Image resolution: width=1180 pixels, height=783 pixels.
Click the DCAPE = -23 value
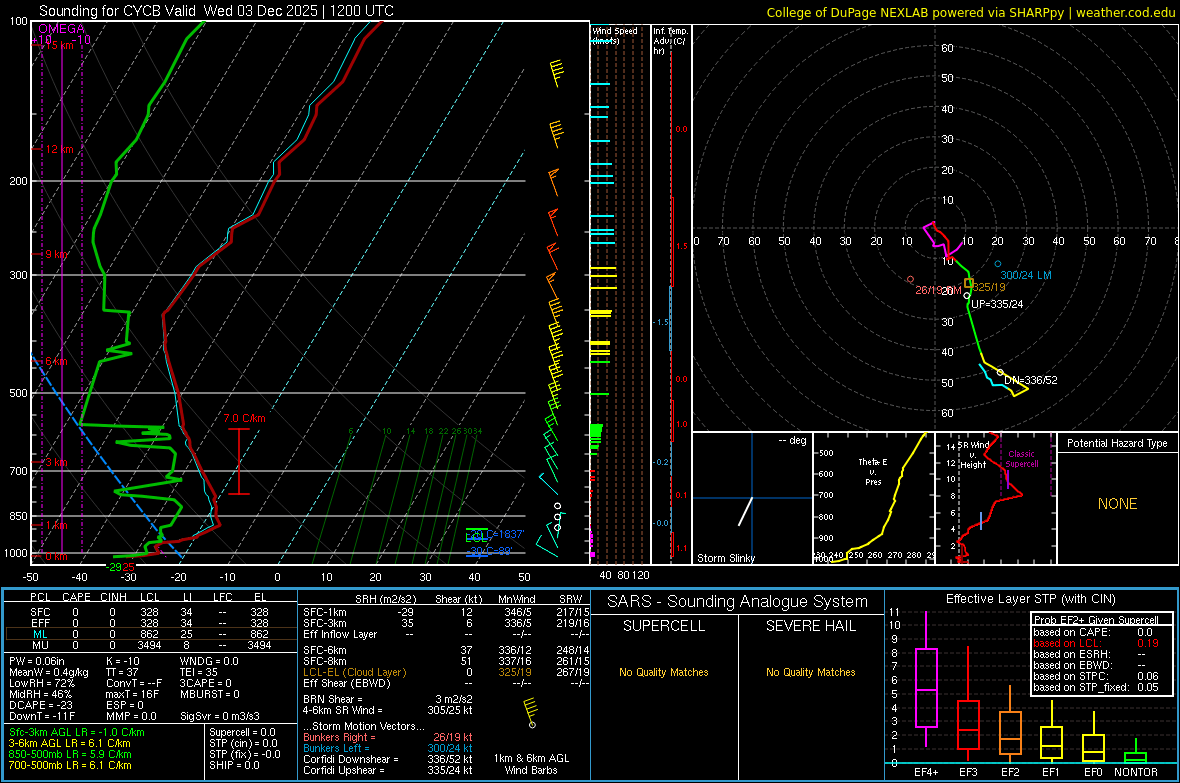click(x=41, y=705)
